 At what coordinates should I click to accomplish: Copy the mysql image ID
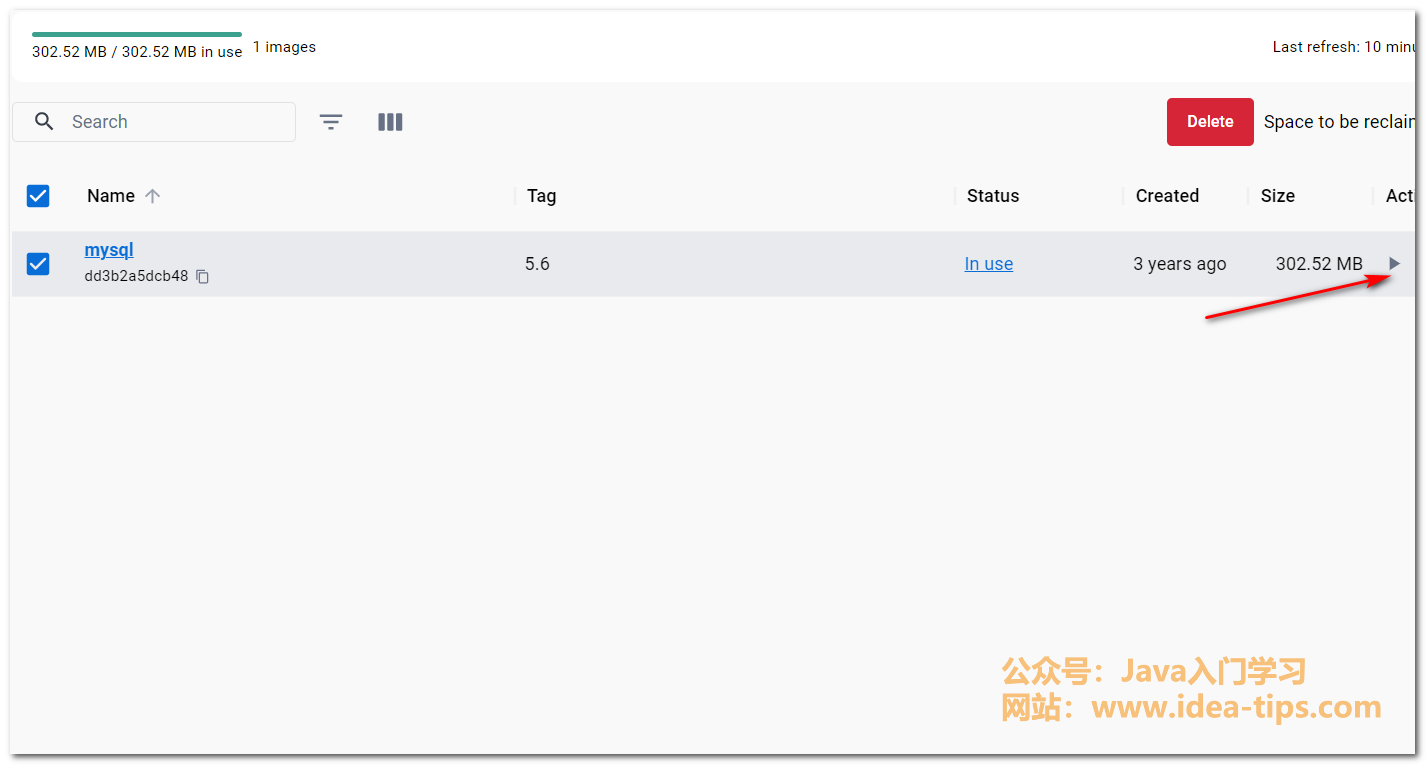click(203, 277)
